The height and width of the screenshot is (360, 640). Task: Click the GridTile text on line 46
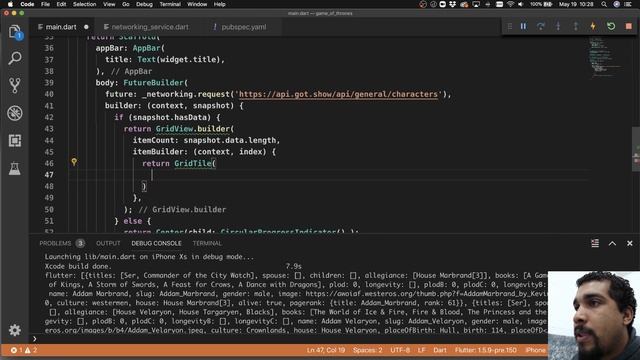point(193,163)
